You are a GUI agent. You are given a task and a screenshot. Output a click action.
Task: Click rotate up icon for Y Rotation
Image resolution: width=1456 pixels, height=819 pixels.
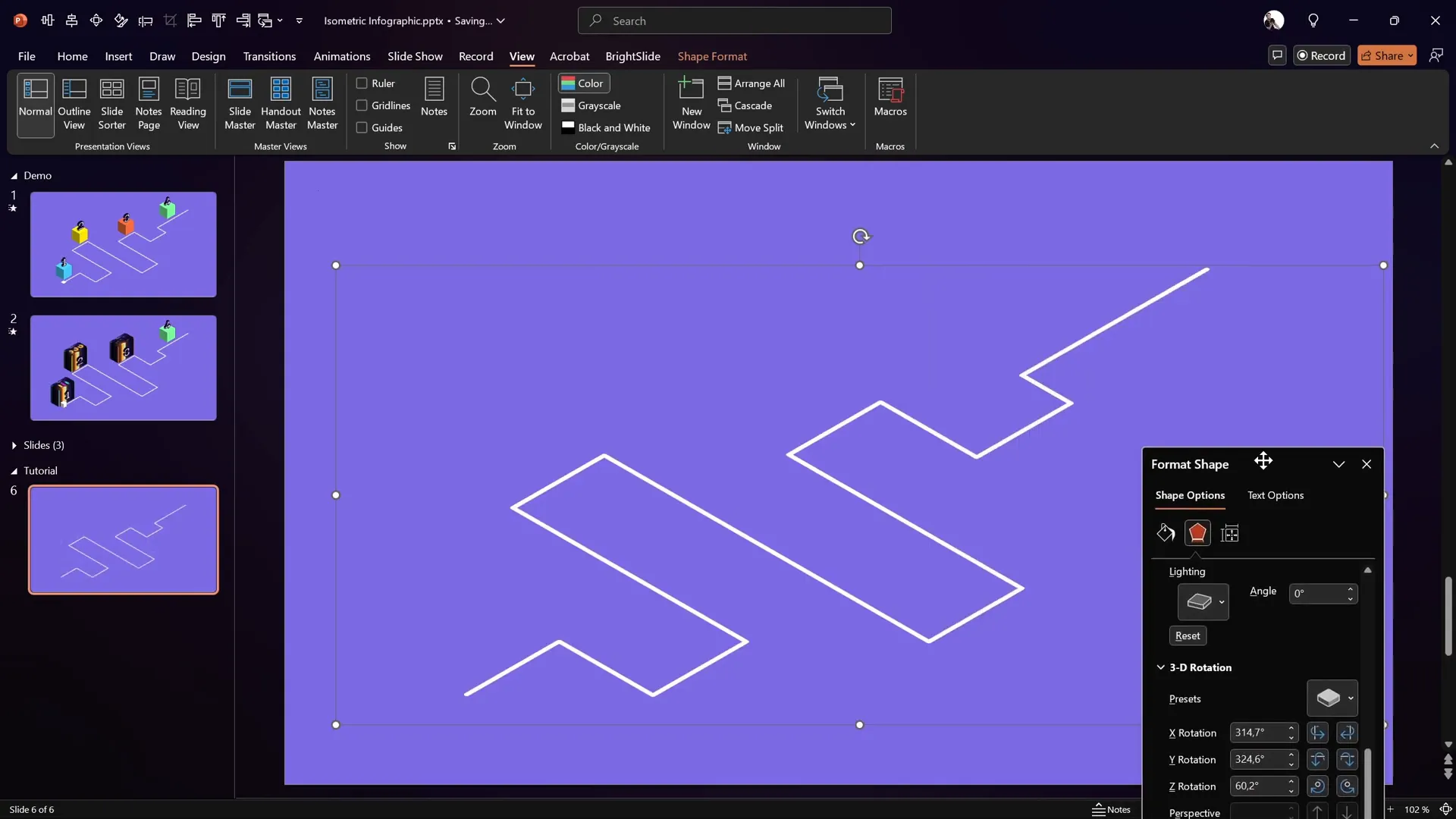(1317, 759)
